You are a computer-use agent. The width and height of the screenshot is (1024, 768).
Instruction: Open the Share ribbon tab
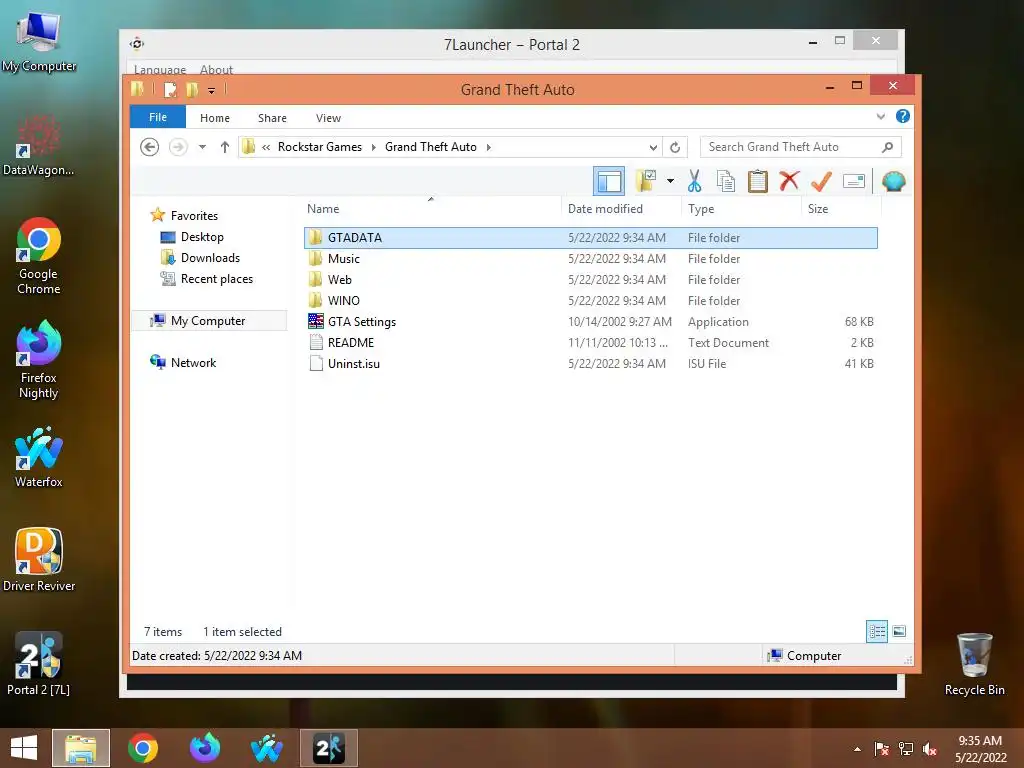click(x=272, y=118)
